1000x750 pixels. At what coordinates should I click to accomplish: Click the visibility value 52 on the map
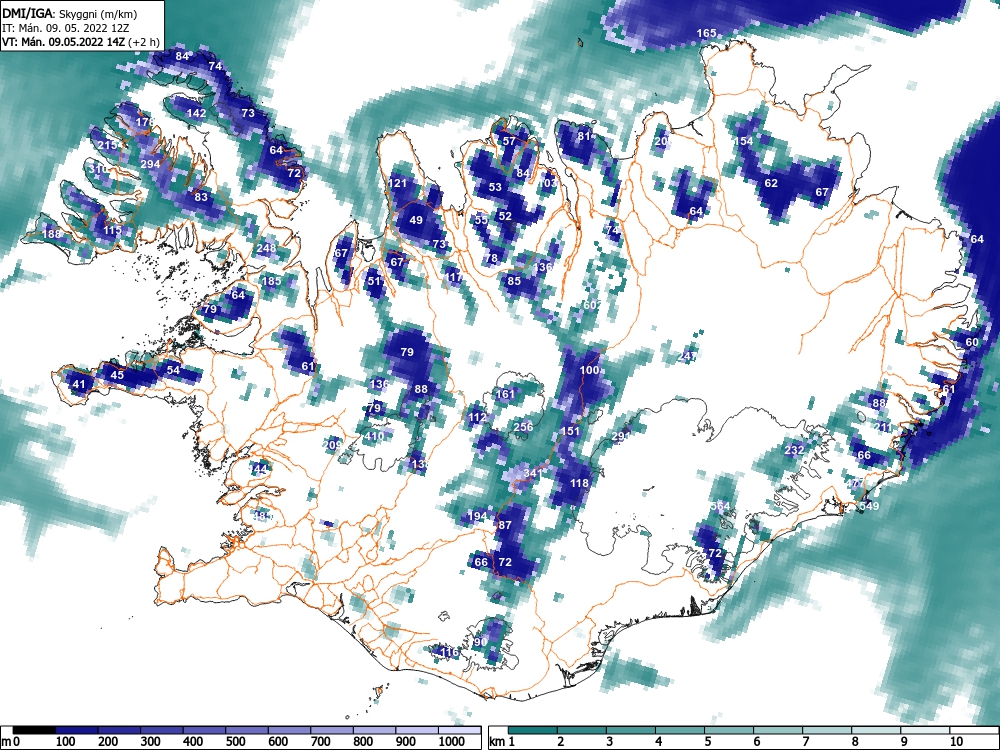505,216
